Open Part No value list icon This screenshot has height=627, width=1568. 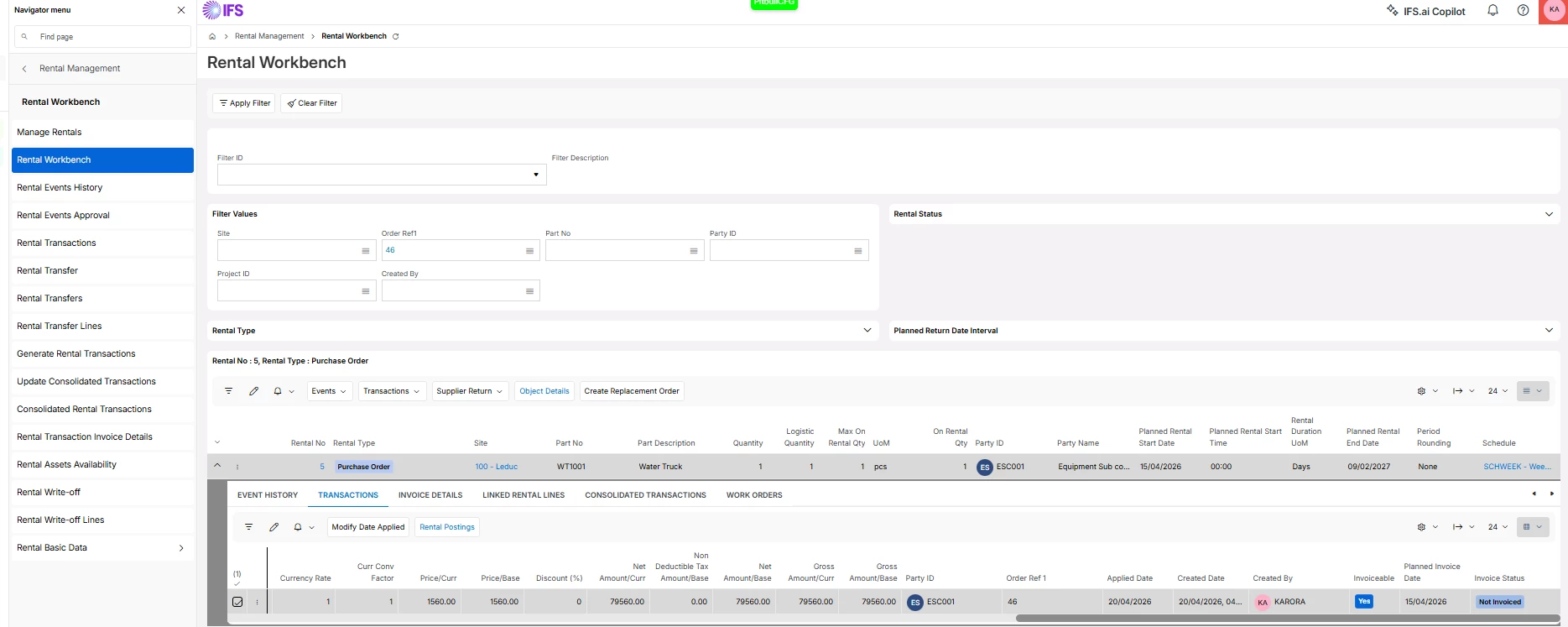pyautogui.click(x=694, y=251)
